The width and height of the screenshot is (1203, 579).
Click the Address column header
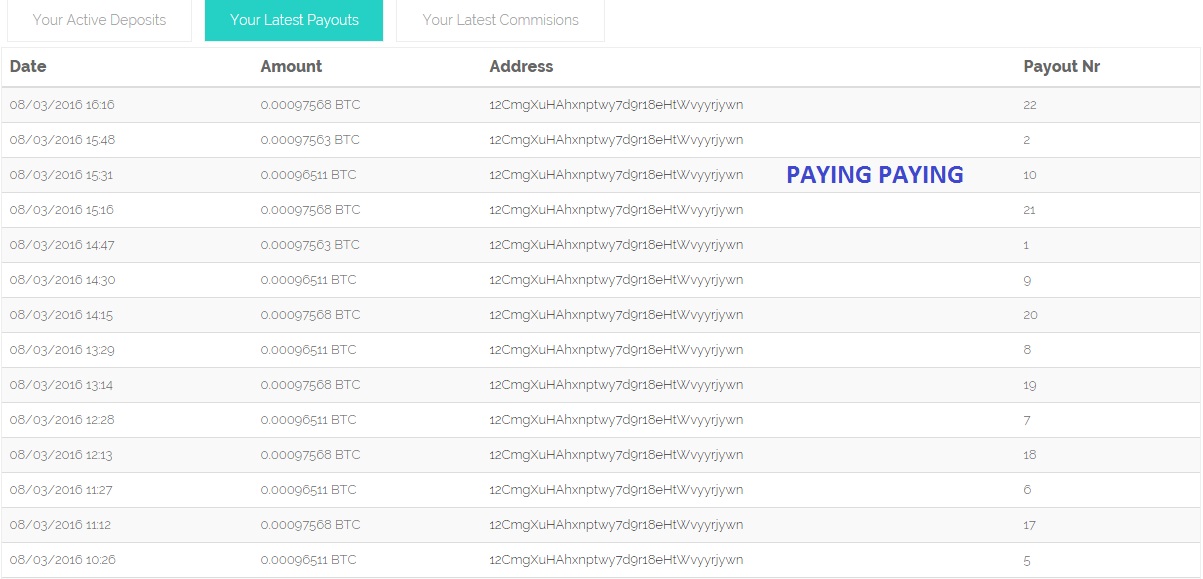521,67
